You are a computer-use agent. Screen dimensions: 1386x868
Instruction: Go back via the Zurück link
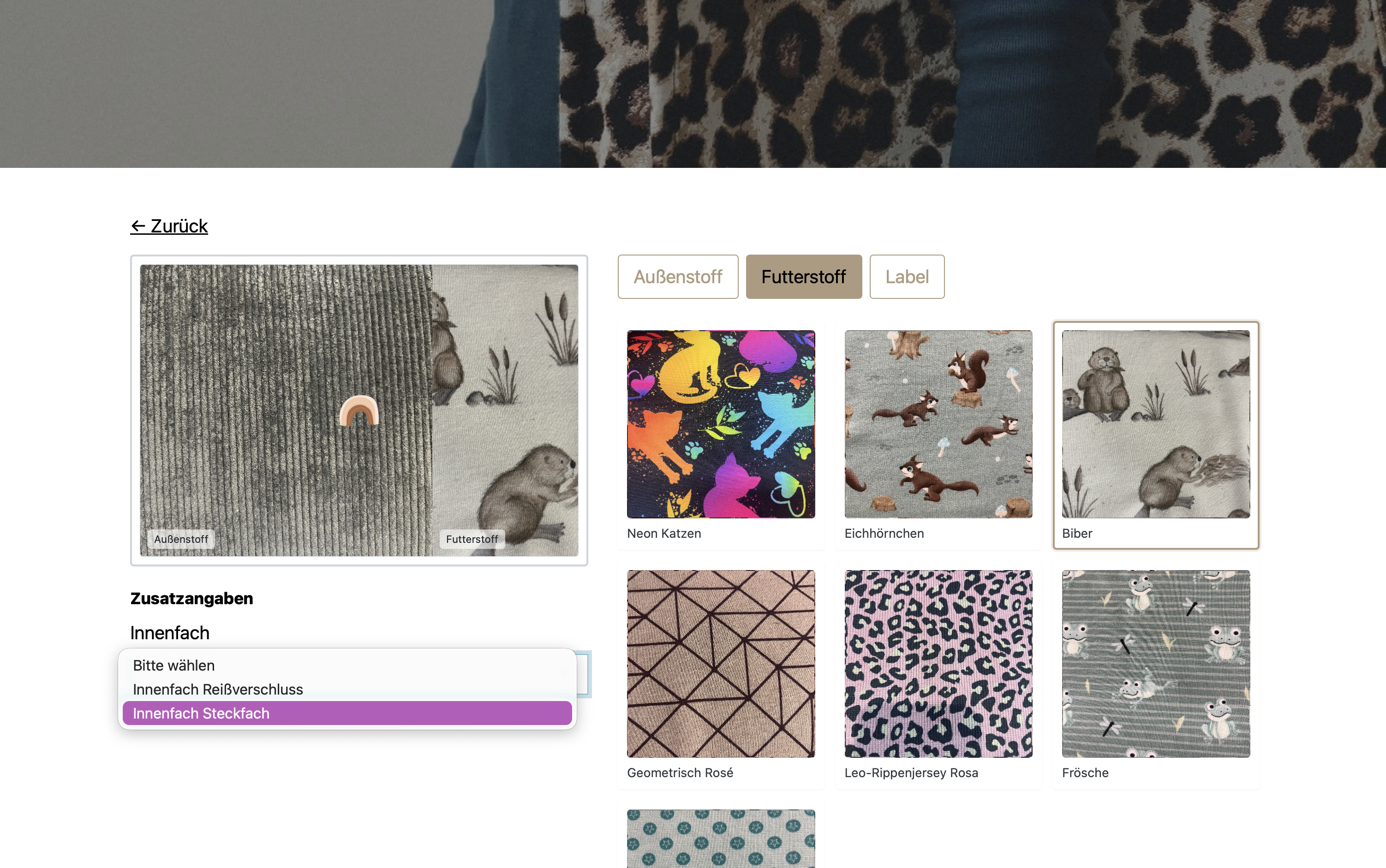click(x=169, y=226)
